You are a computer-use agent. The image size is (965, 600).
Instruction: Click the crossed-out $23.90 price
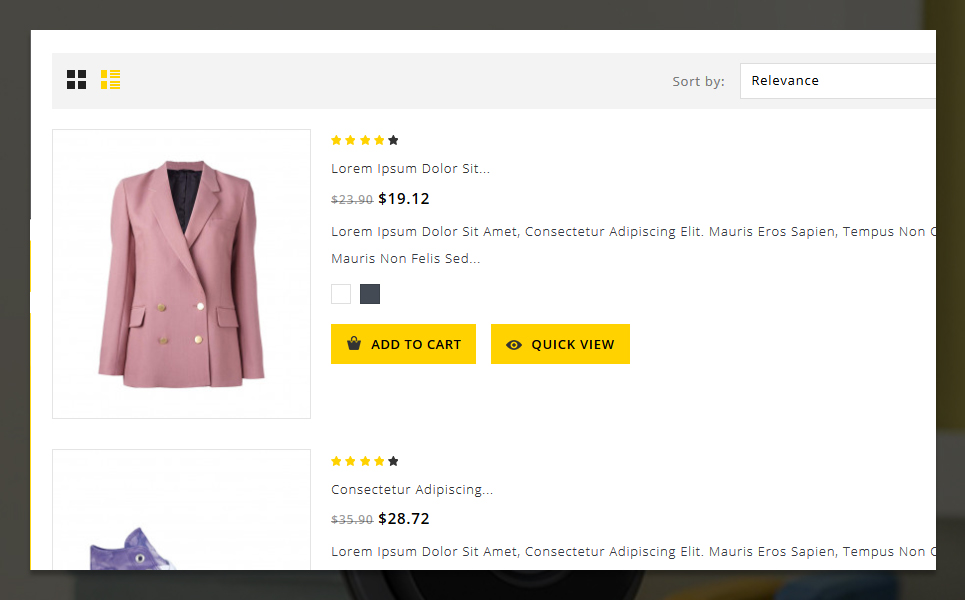352,199
